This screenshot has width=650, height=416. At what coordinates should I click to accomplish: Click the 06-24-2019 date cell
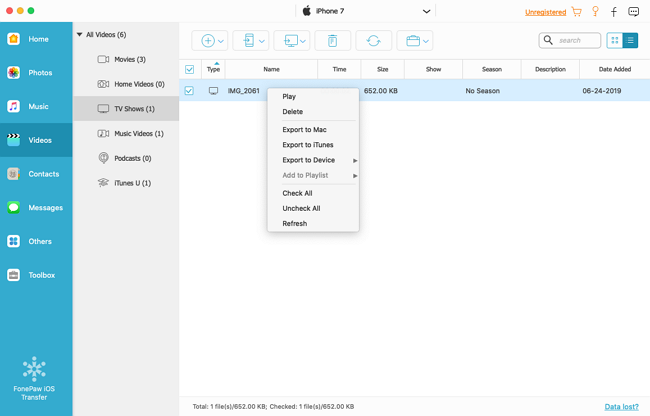(601, 91)
